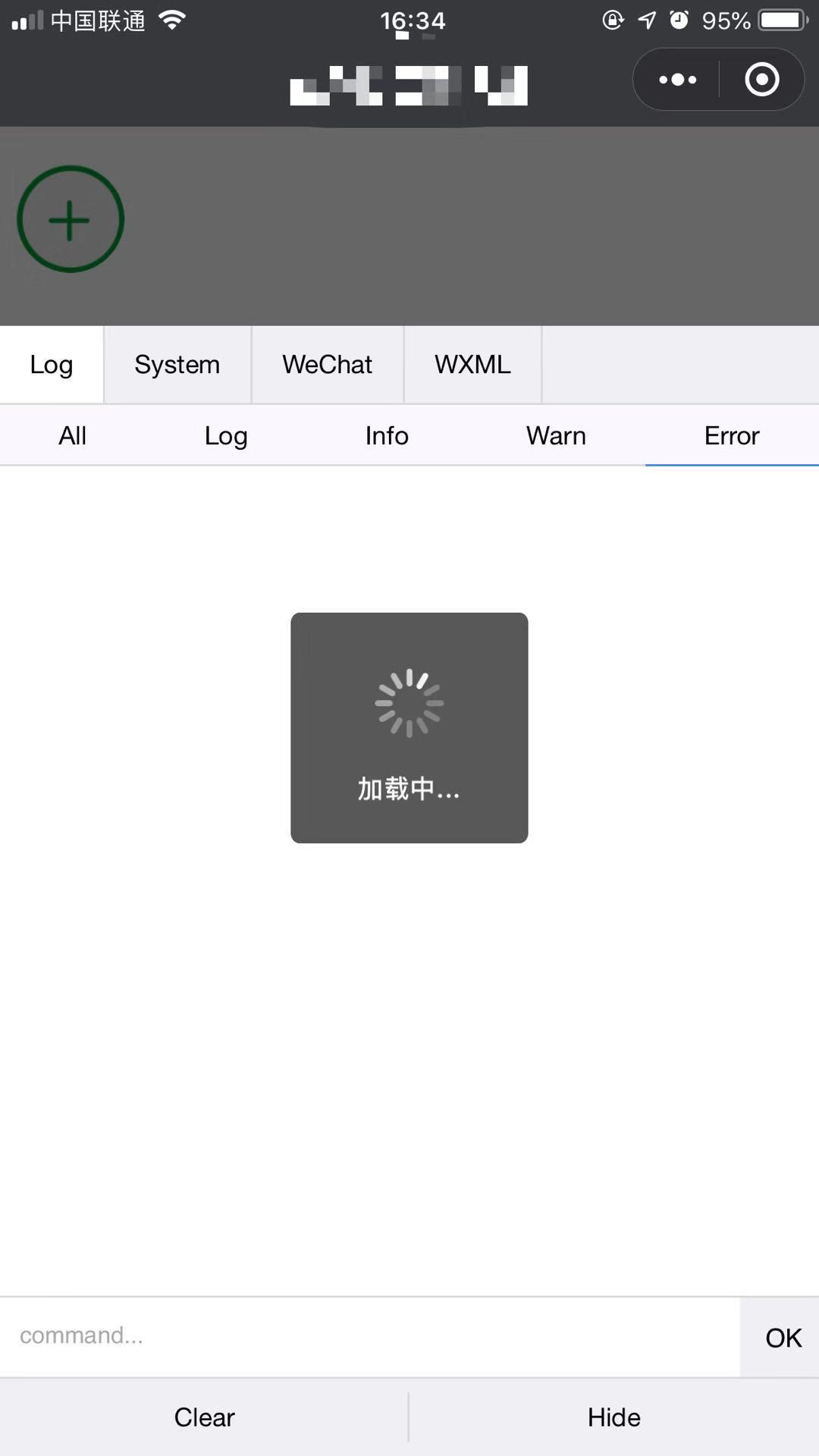819x1456 pixels.
Task: Tap the cellular signal bars icon
Action: (27, 20)
